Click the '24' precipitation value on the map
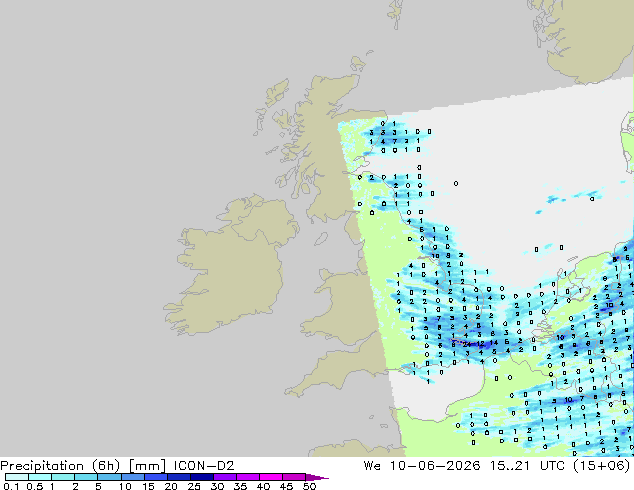 coord(467,344)
